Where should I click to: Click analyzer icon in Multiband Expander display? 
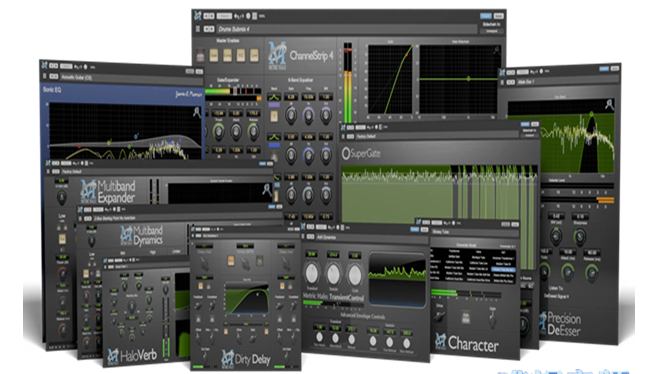point(266,190)
